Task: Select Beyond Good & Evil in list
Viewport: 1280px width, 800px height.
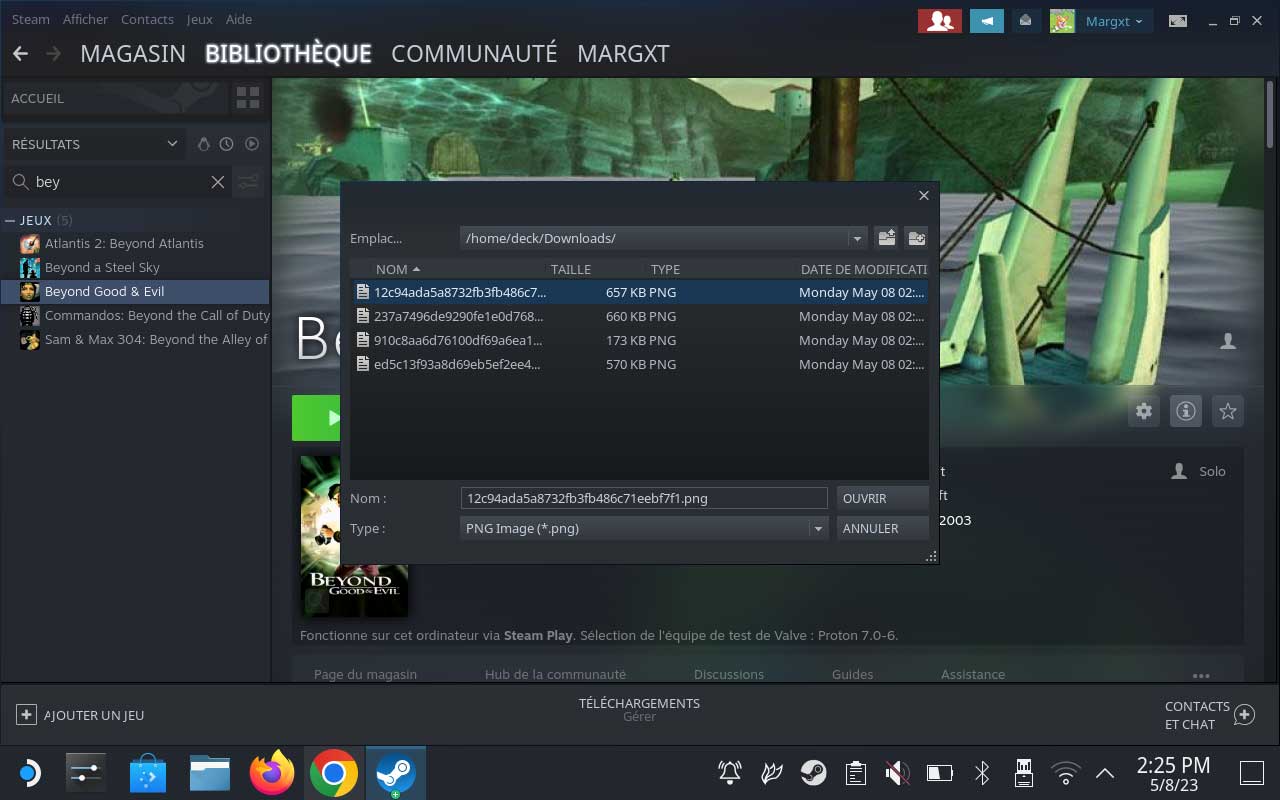Action: 134,291
